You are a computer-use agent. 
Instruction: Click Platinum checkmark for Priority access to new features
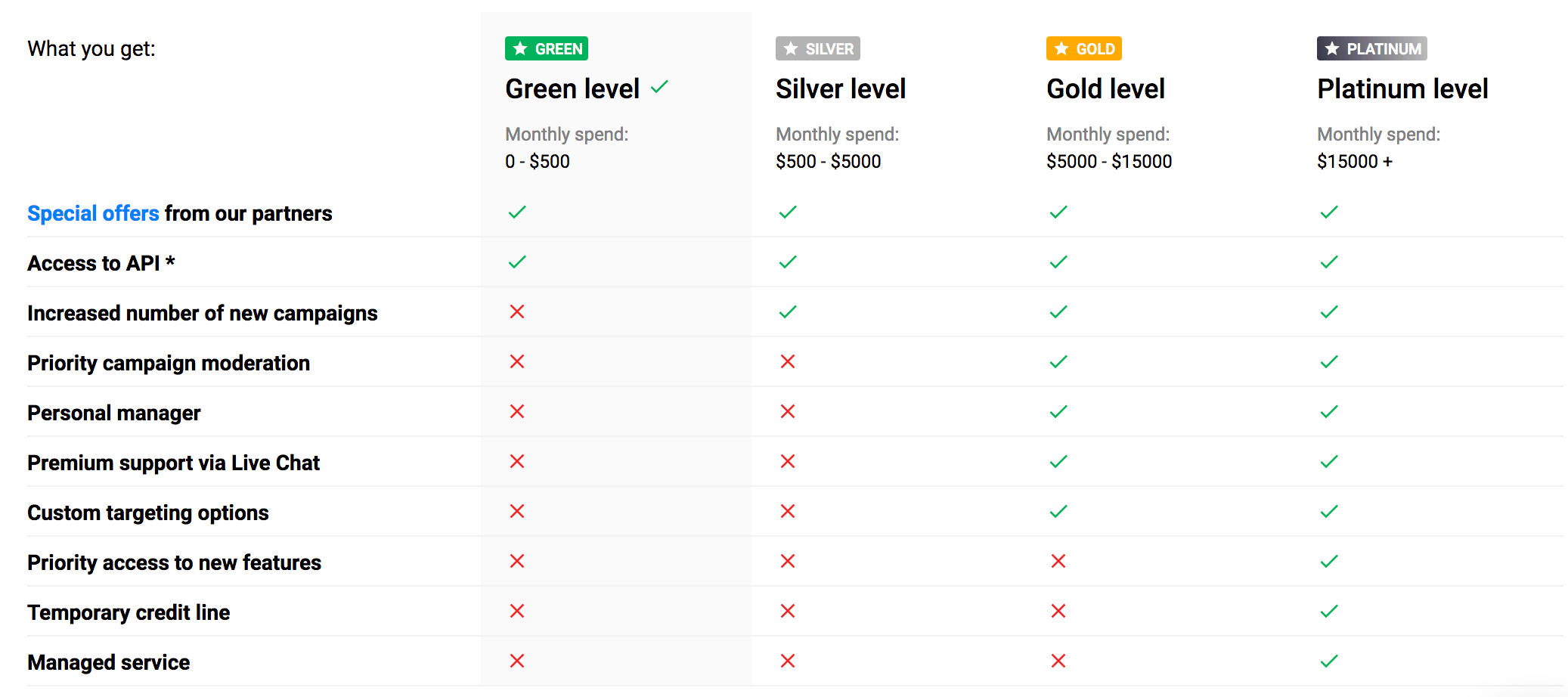click(1329, 562)
